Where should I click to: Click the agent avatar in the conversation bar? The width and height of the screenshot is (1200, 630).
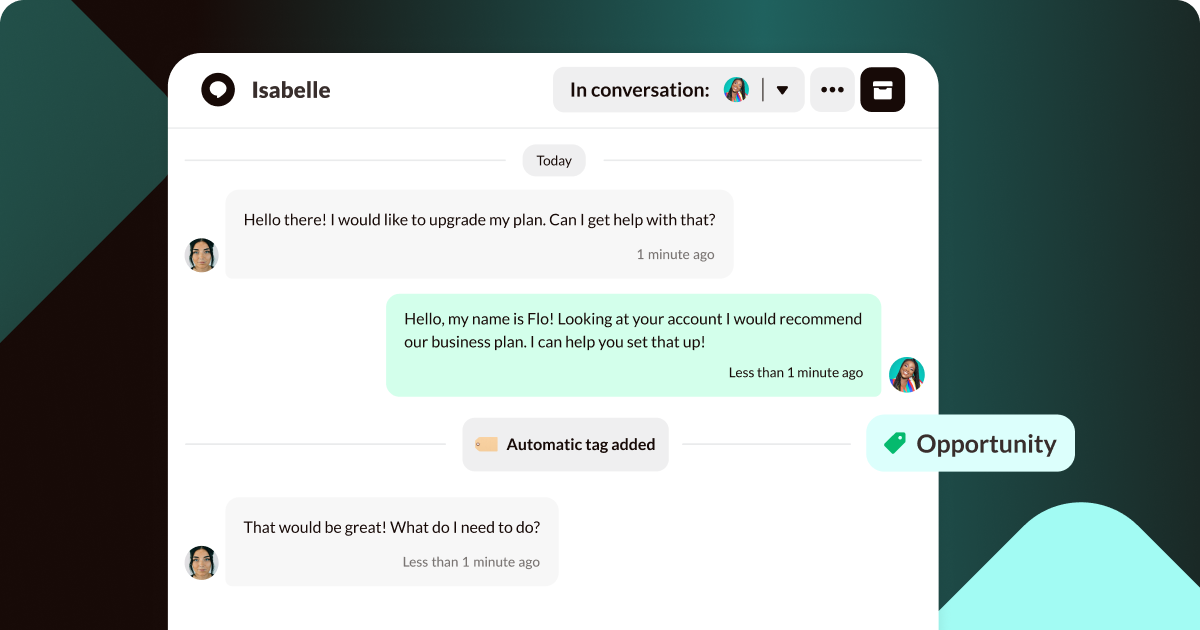(x=737, y=89)
